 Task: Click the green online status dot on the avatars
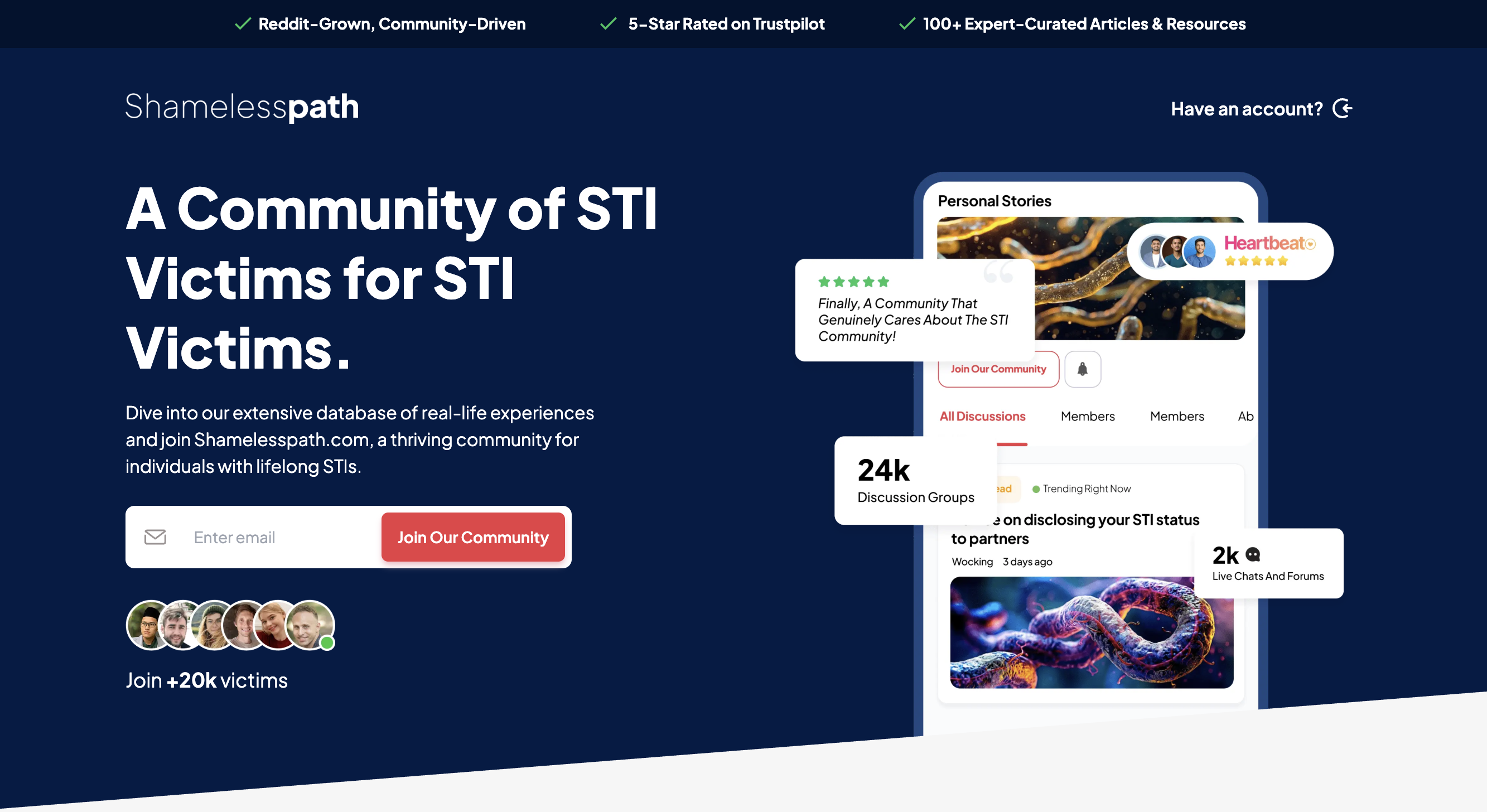327,642
